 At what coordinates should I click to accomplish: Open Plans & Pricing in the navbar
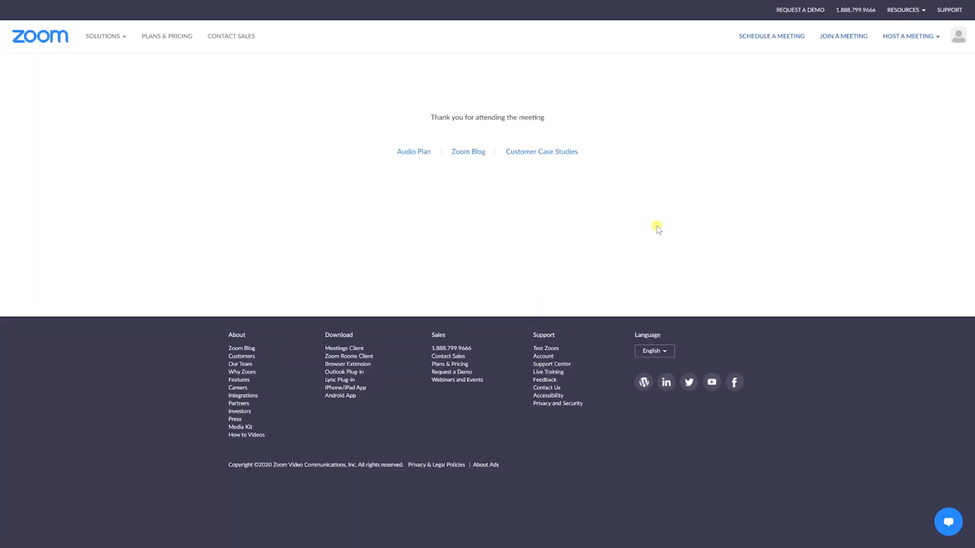pos(167,36)
